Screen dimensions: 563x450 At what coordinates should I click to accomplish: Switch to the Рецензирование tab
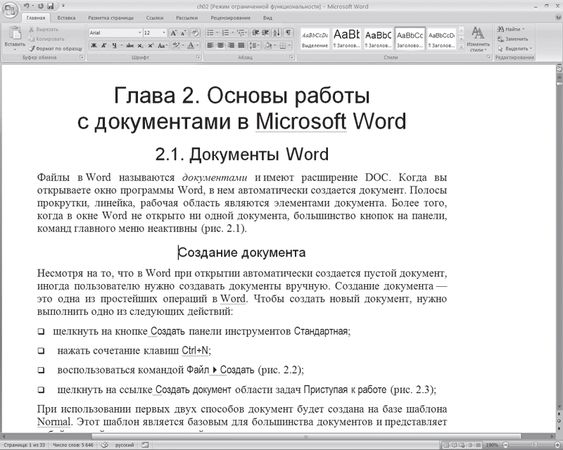(231, 18)
